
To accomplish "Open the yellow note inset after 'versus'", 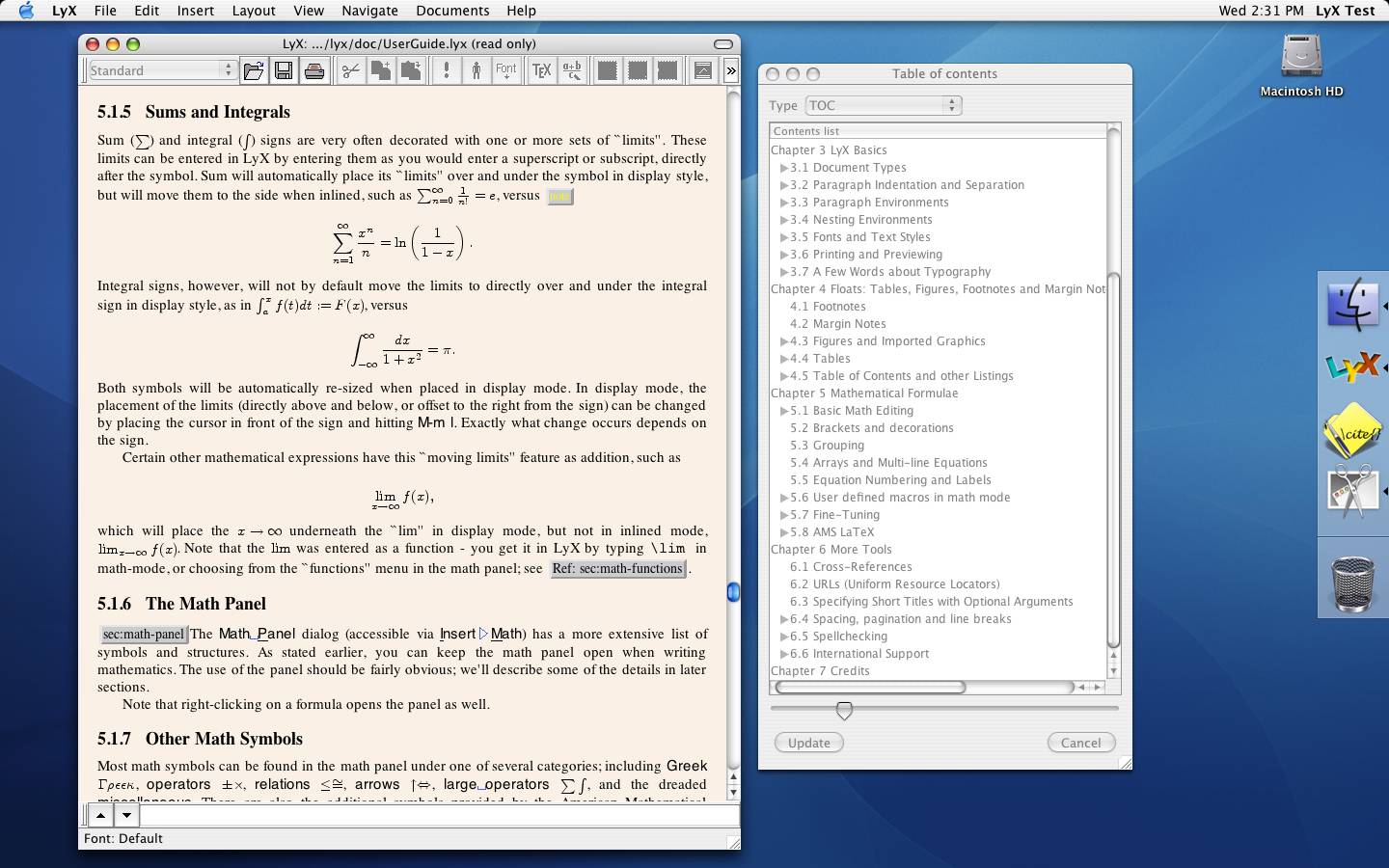I will click(559, 197).
